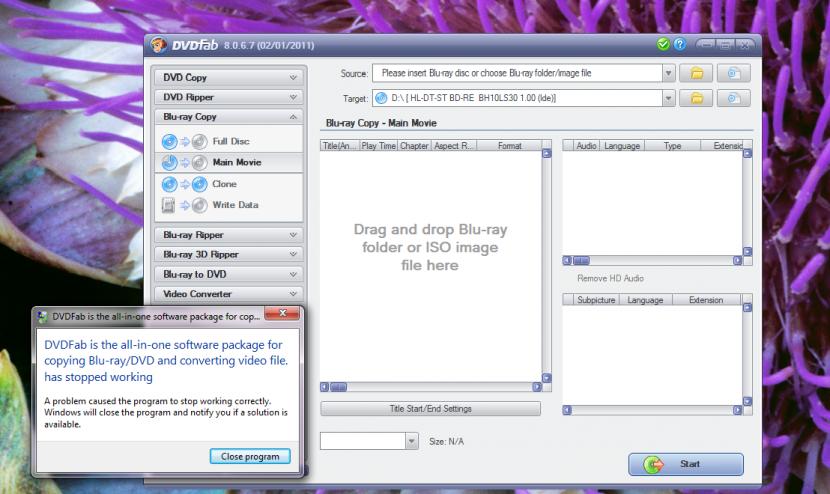Select the Clone mode
The width and height of the screenshot is (830, 494).
pos(229,184)
